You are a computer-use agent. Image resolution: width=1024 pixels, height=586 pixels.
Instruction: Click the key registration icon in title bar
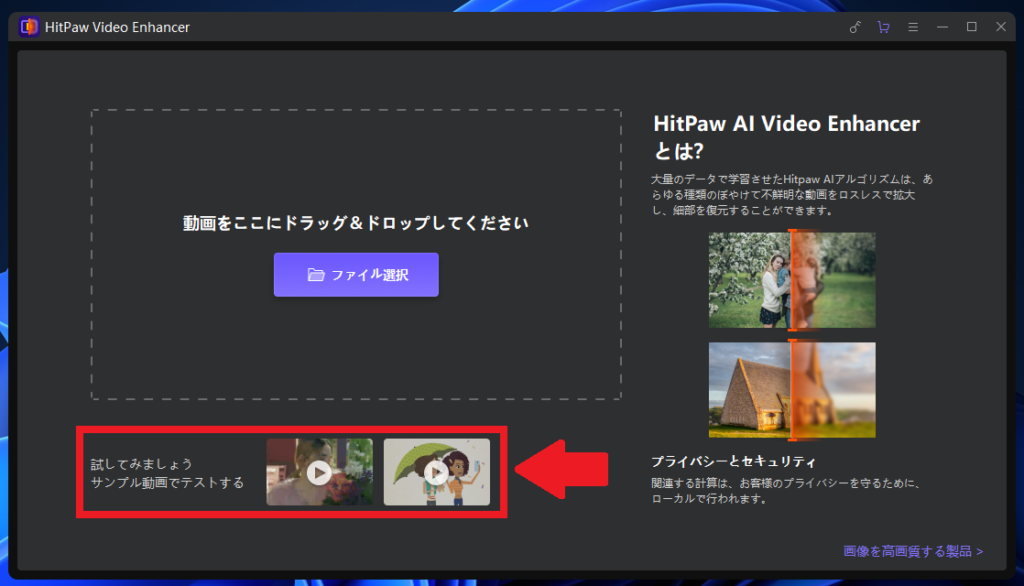coord(855,27)
